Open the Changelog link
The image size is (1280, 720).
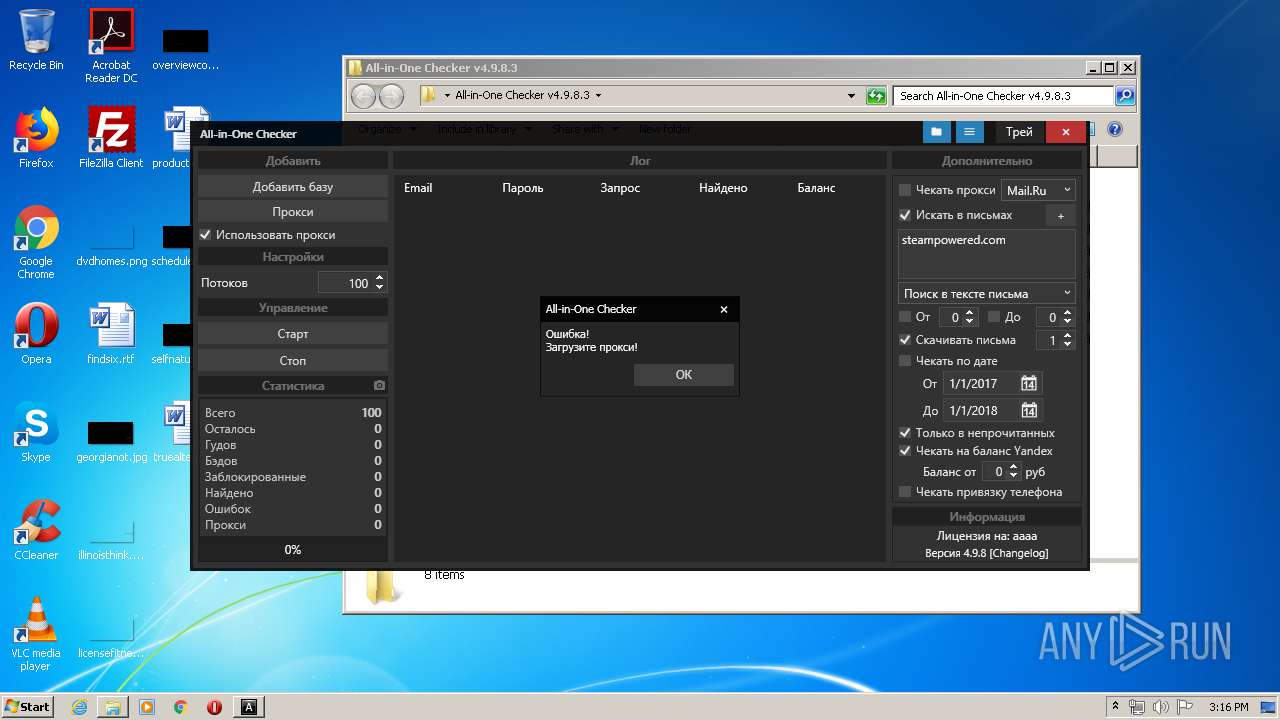[1019, 553]
